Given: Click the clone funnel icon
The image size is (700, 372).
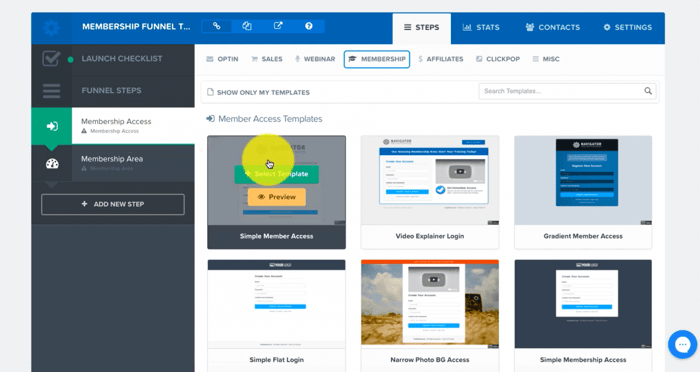Looking at the screenshot, I should point(247,26).
